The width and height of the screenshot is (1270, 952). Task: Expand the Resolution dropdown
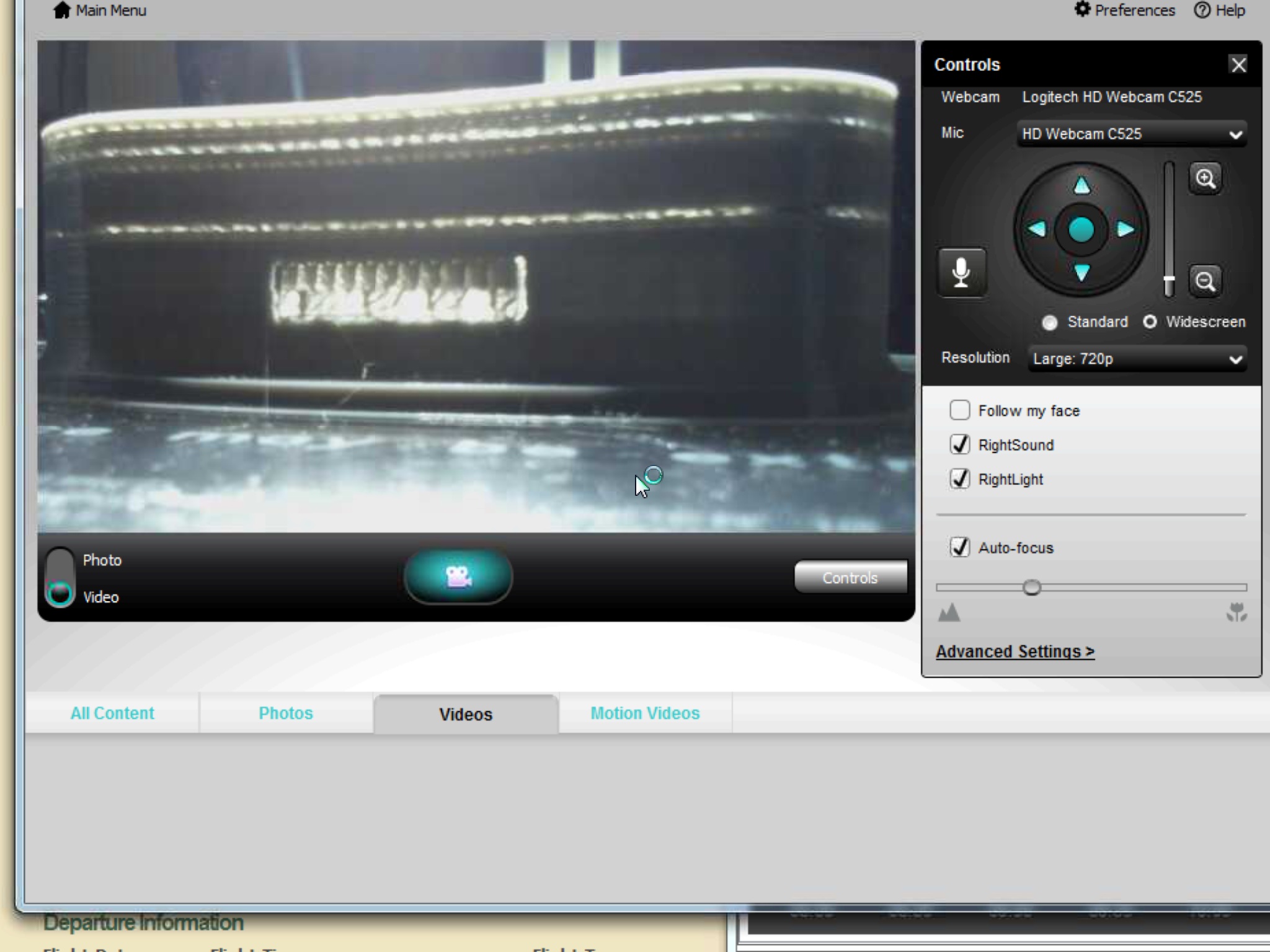(1137, 359)
